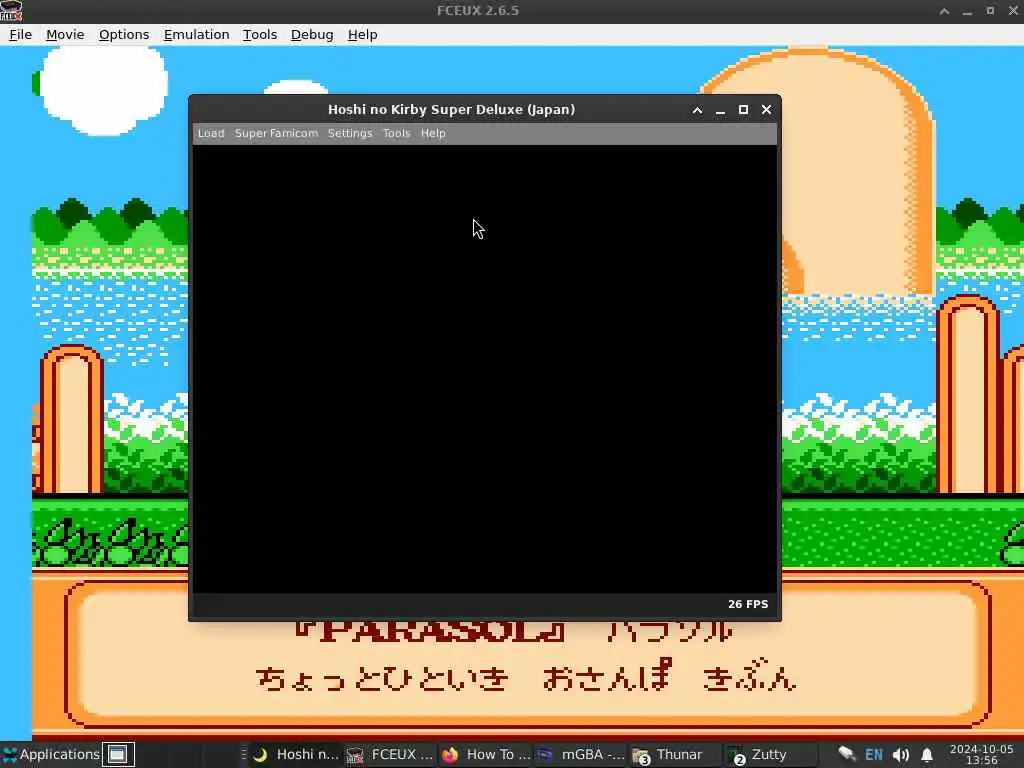The height and width of the screenshot is (768, 1024).
Task: Maximize the Hoshi no Kirby window
Action: tap(743, 110)
